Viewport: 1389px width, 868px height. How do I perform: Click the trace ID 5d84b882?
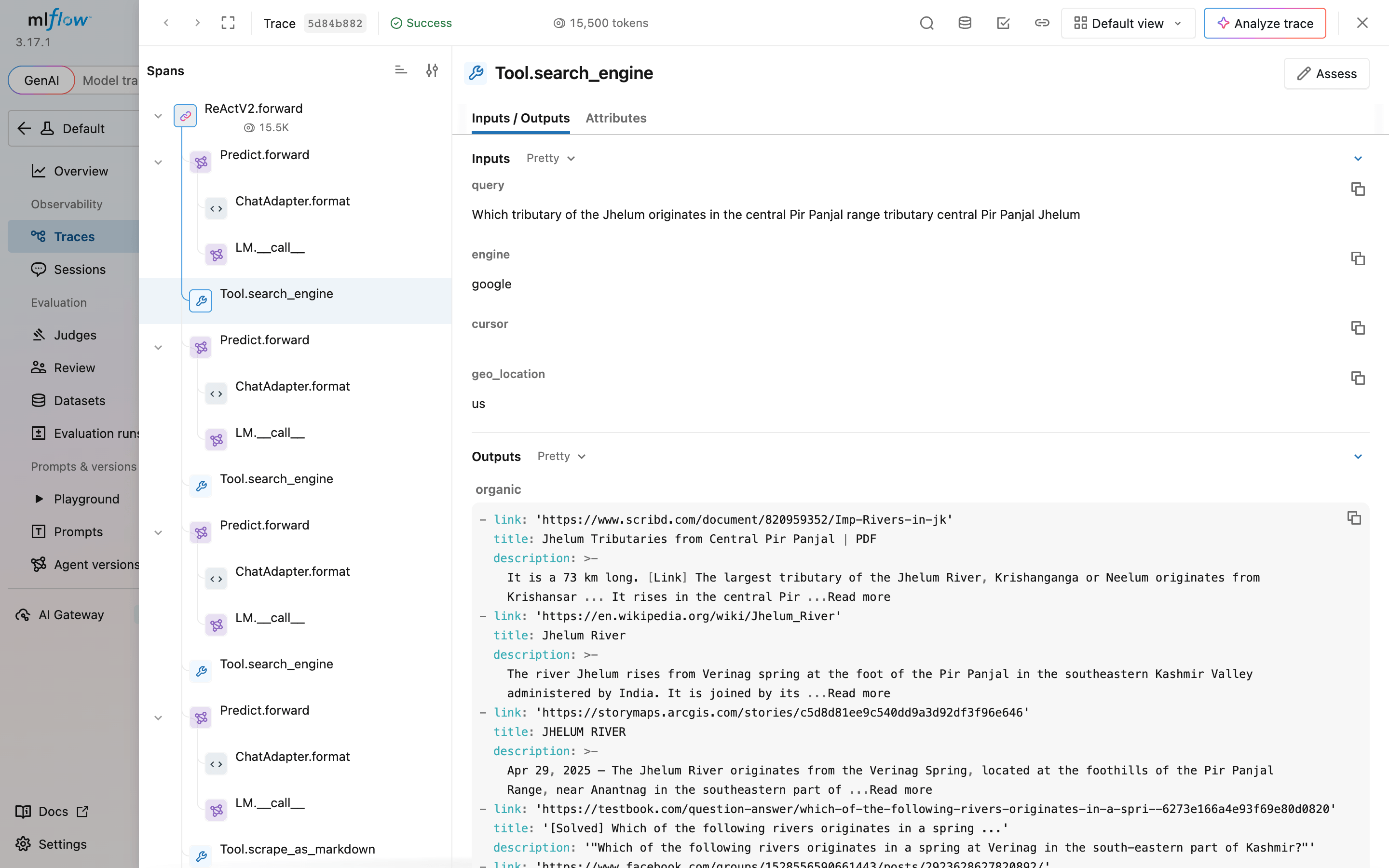tap(335, 23)
